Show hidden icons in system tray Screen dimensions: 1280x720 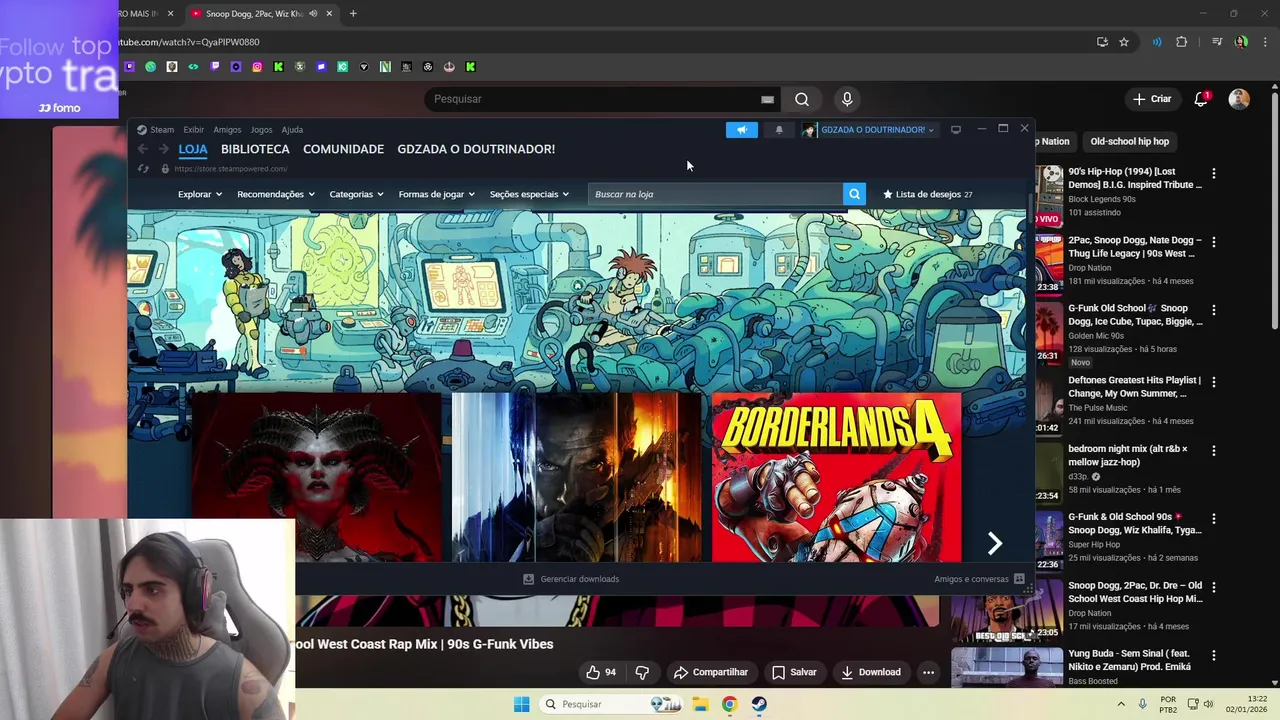point(1120,704)
